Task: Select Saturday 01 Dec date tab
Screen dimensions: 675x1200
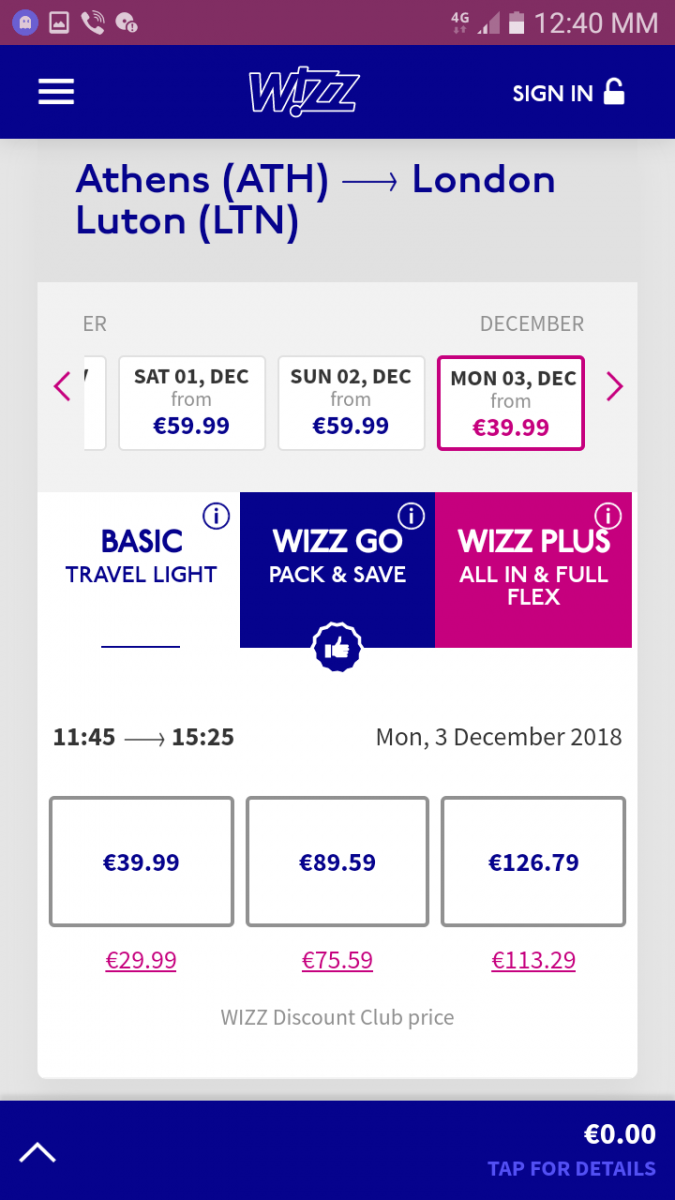Action: pyautogui.click(x=191, y=402)
